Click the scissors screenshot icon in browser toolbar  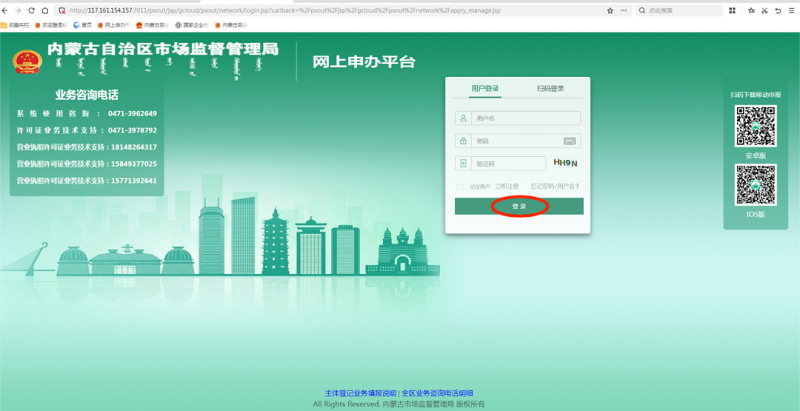[764, 10]
